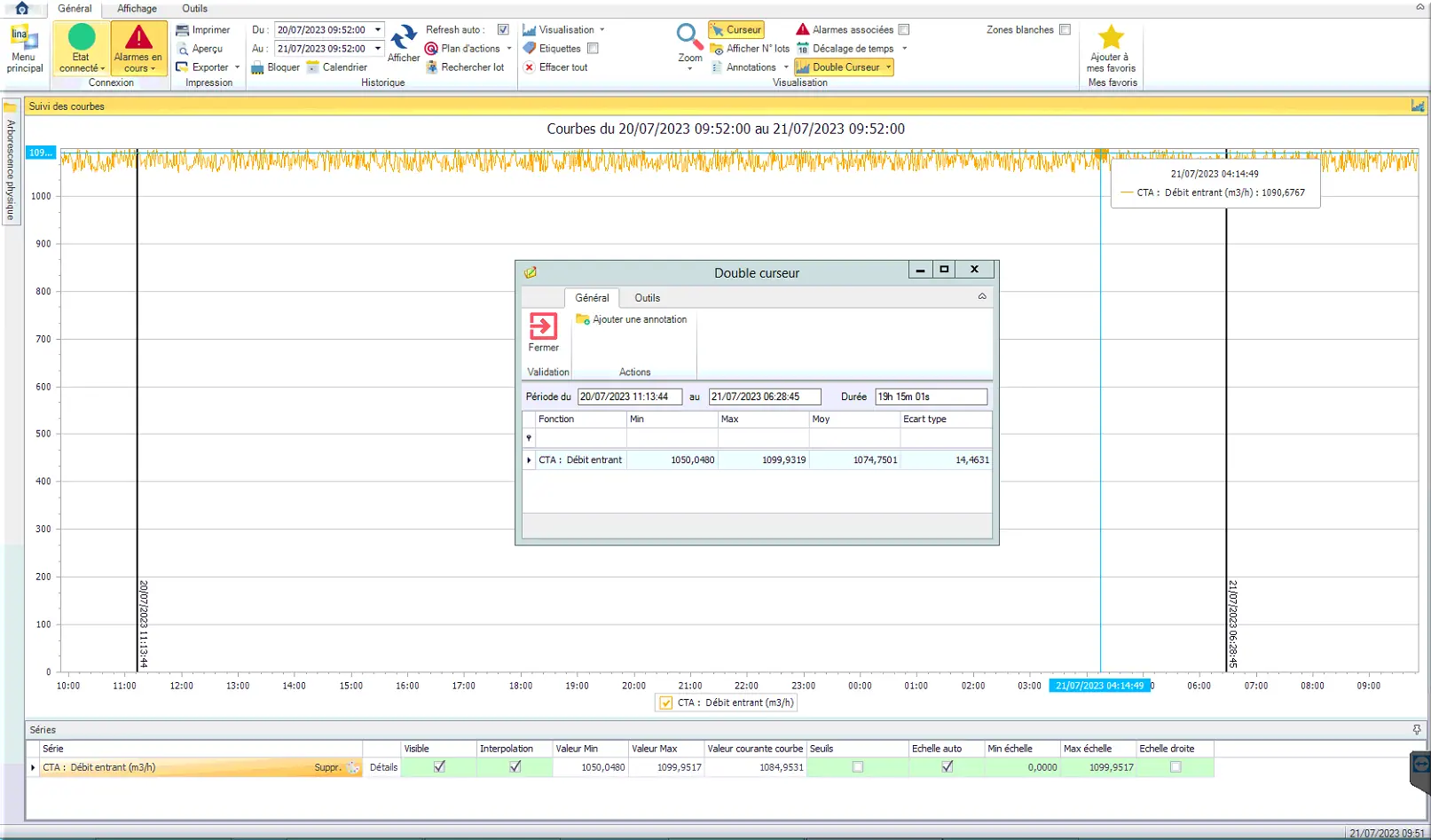Select right cursor line 21/07/2023 06:28:45

point(1227,410)
